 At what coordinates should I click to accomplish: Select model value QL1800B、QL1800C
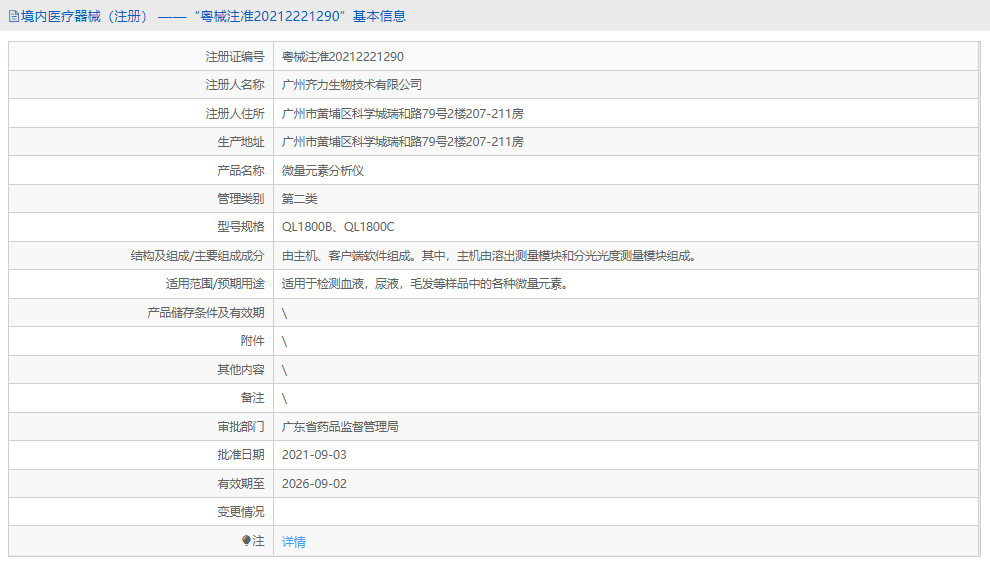338,227
